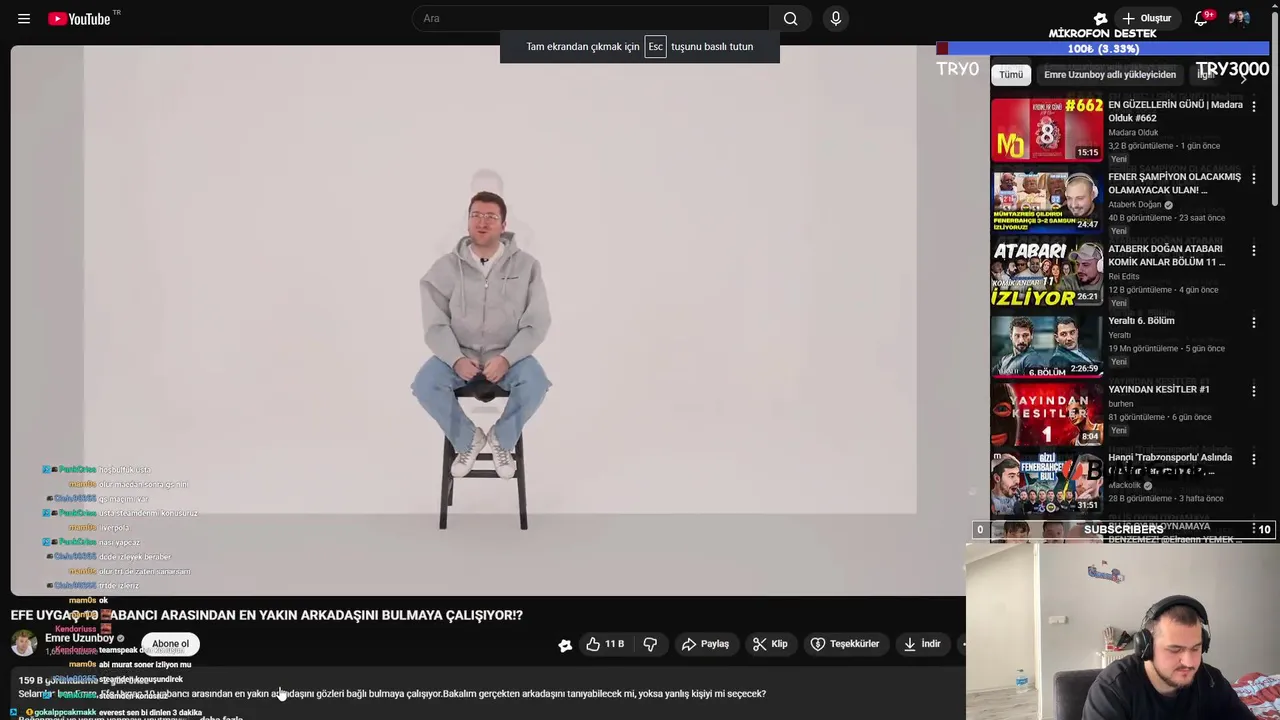Click the Paylaş share button

[x=705, y=644]
